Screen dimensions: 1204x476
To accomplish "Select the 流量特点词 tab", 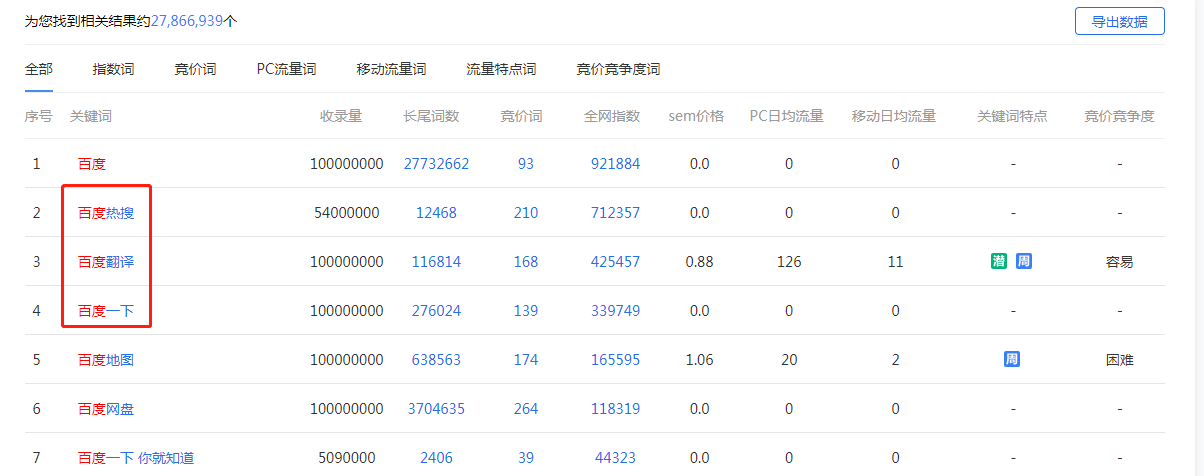I will 501,69.
